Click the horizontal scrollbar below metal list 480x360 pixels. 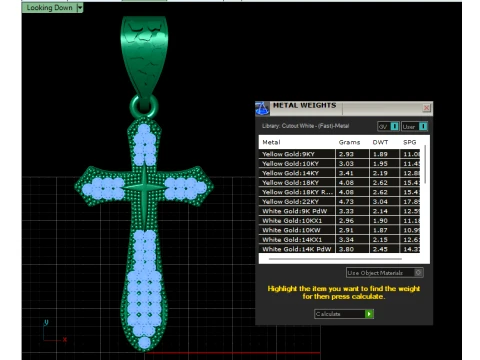[x=335, y=259]
